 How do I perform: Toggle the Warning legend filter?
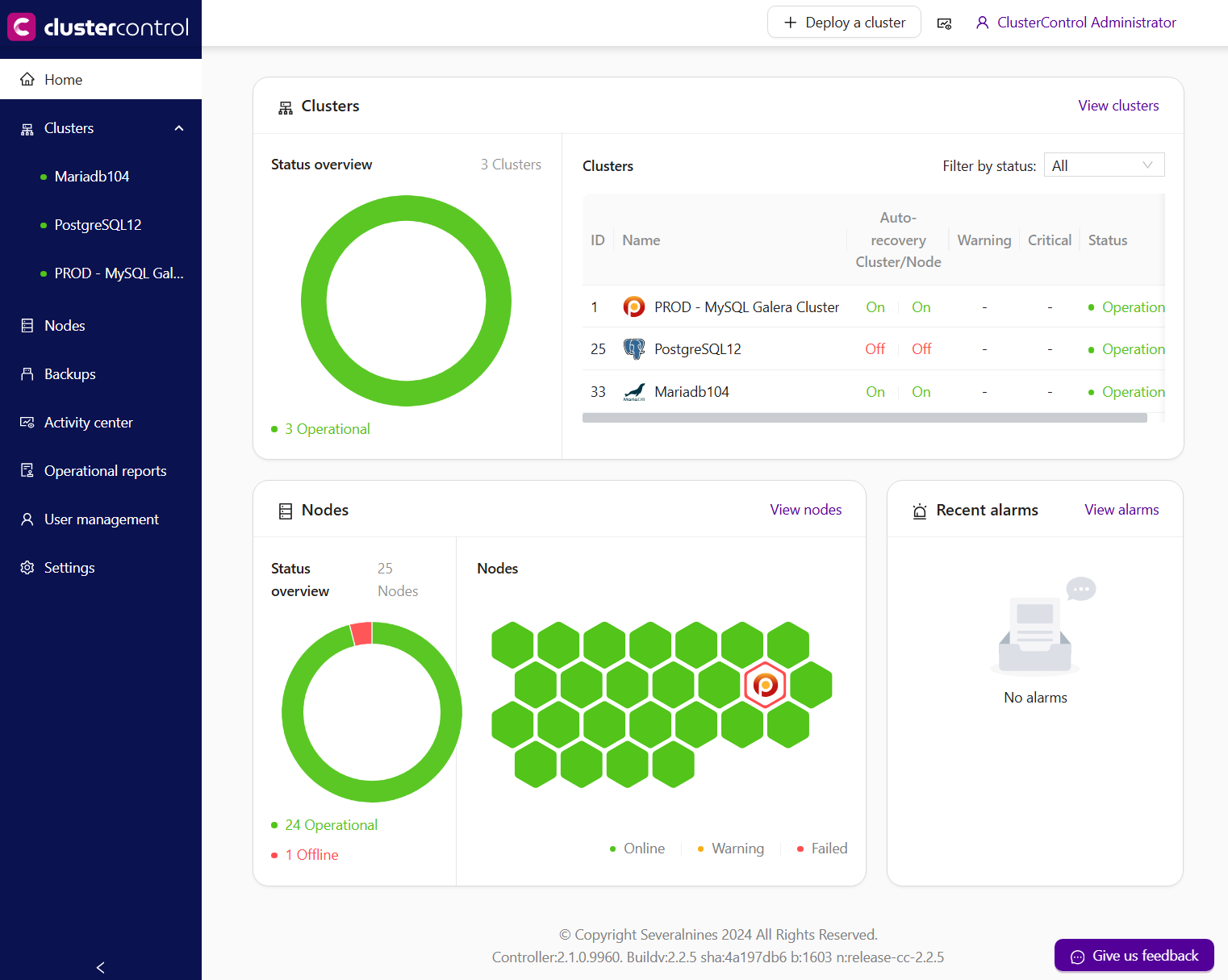(x=730, y=849)
